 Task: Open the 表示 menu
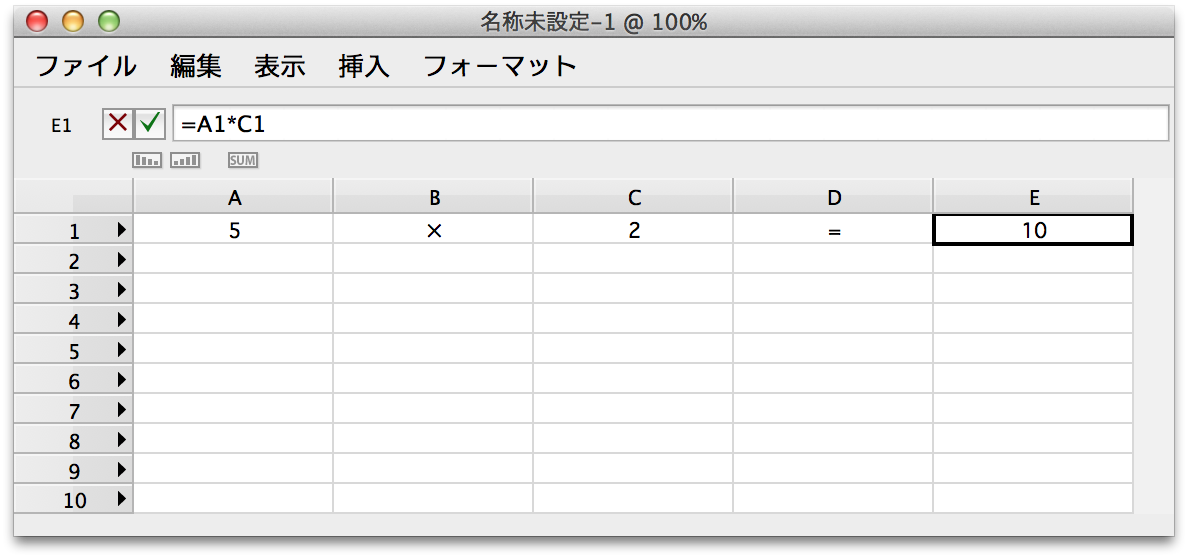[x=280, y=67]
